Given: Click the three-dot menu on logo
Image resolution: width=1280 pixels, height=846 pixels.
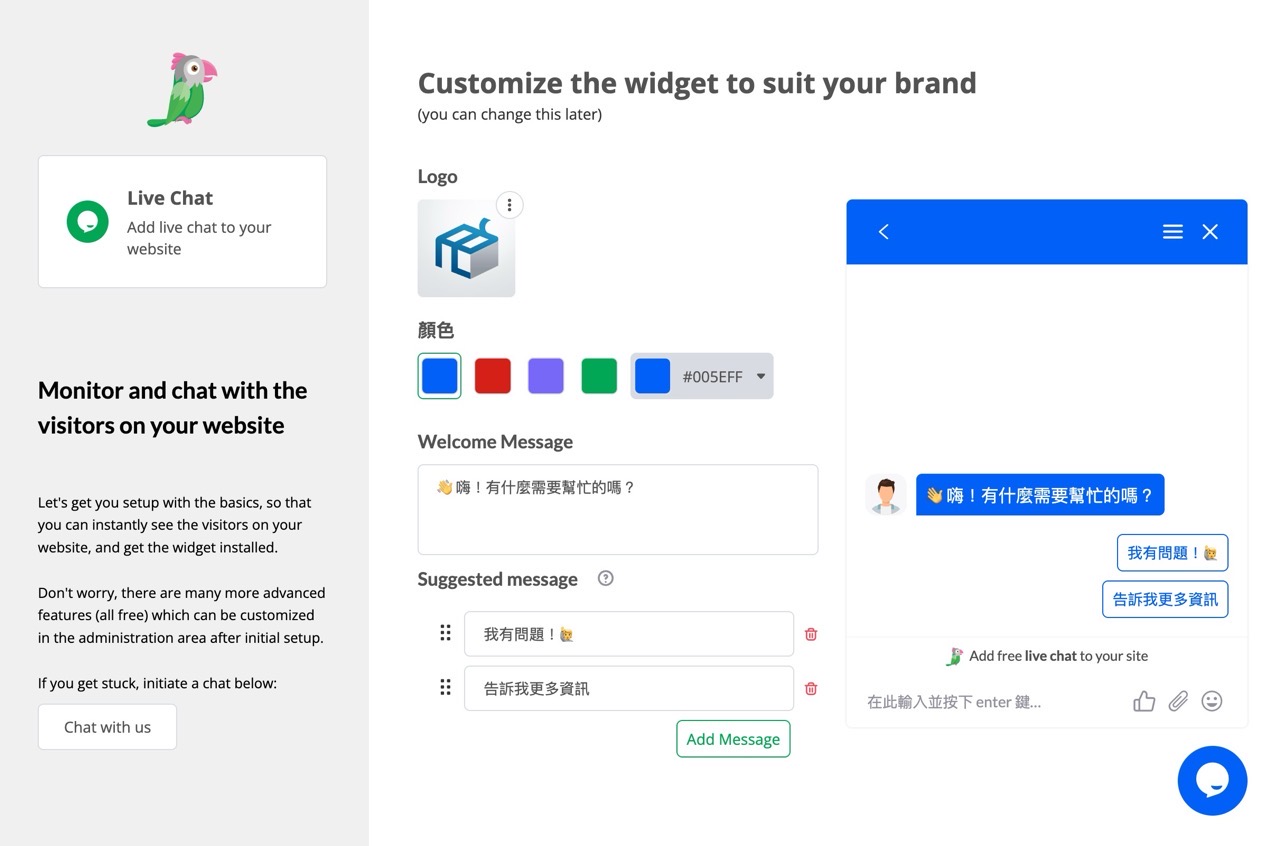Looking at the screenshot, I should pyautogui.click(x=509, y=205).
